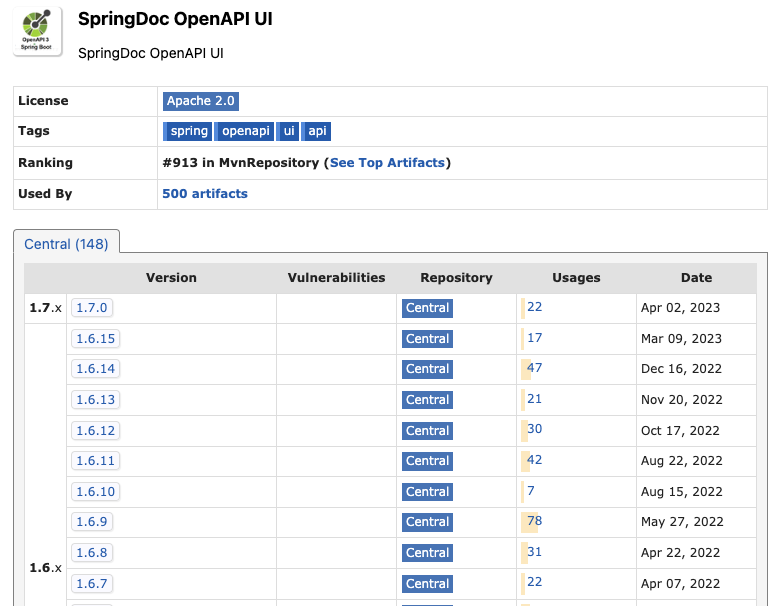The image size is (777, 606).
Task: Click Central repository badge for 1.6.13
Action: 427,400
